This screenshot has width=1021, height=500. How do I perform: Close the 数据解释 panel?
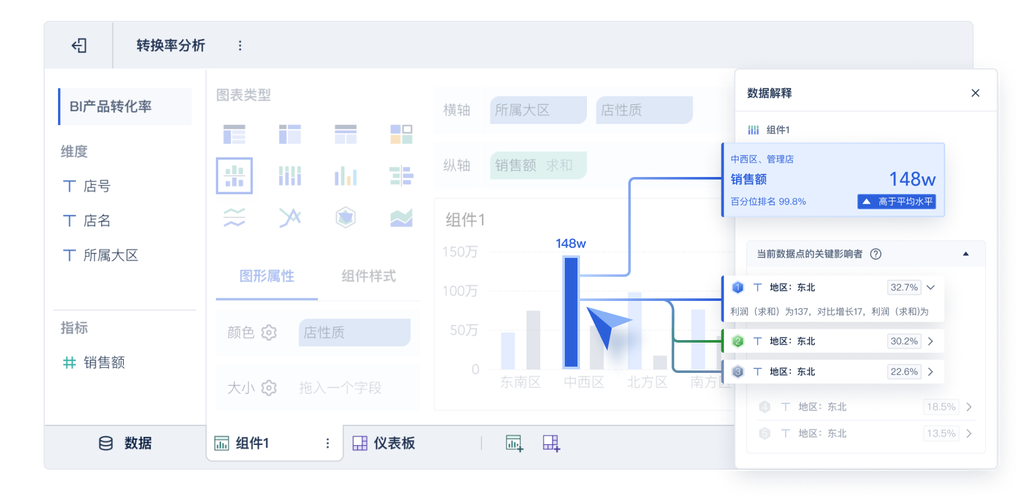tap(975, 93)
